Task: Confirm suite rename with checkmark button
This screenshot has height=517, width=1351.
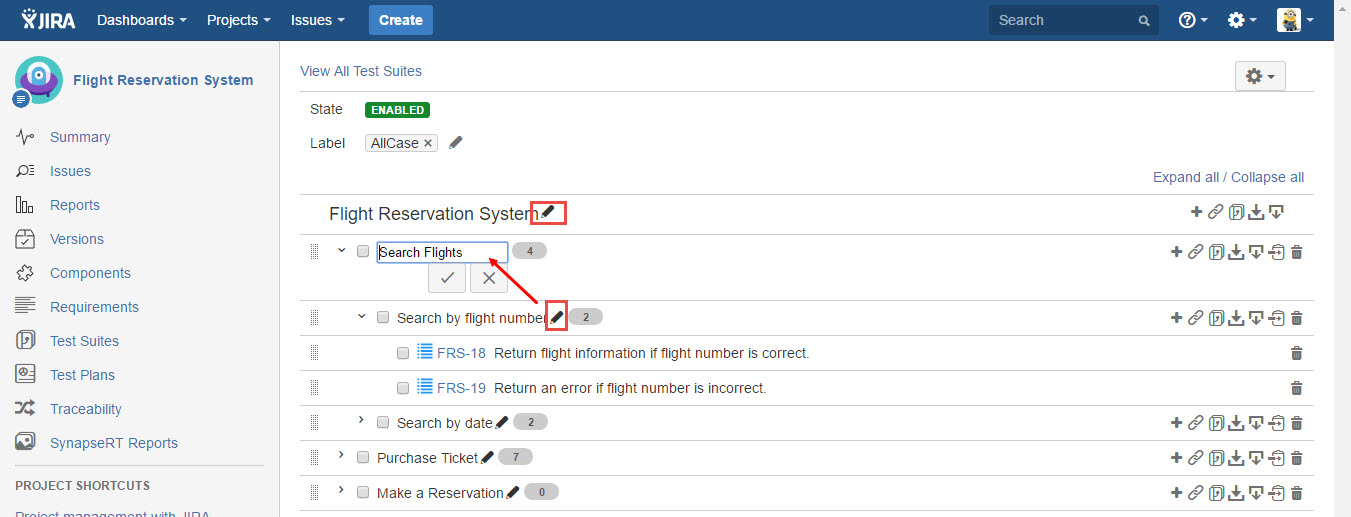Action: click(x=447, y=278)
